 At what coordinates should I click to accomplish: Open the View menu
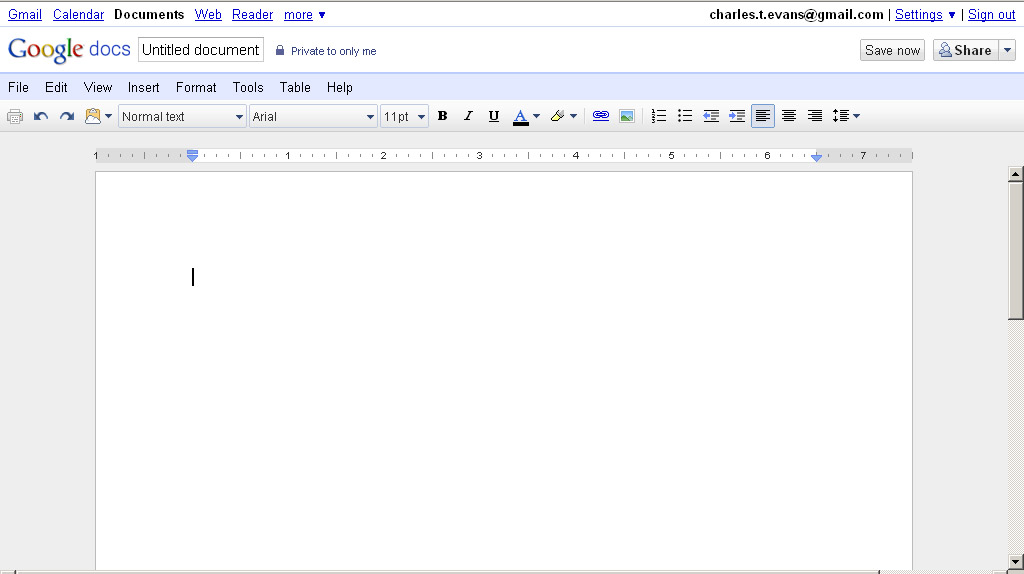click(x=98, y=88)
